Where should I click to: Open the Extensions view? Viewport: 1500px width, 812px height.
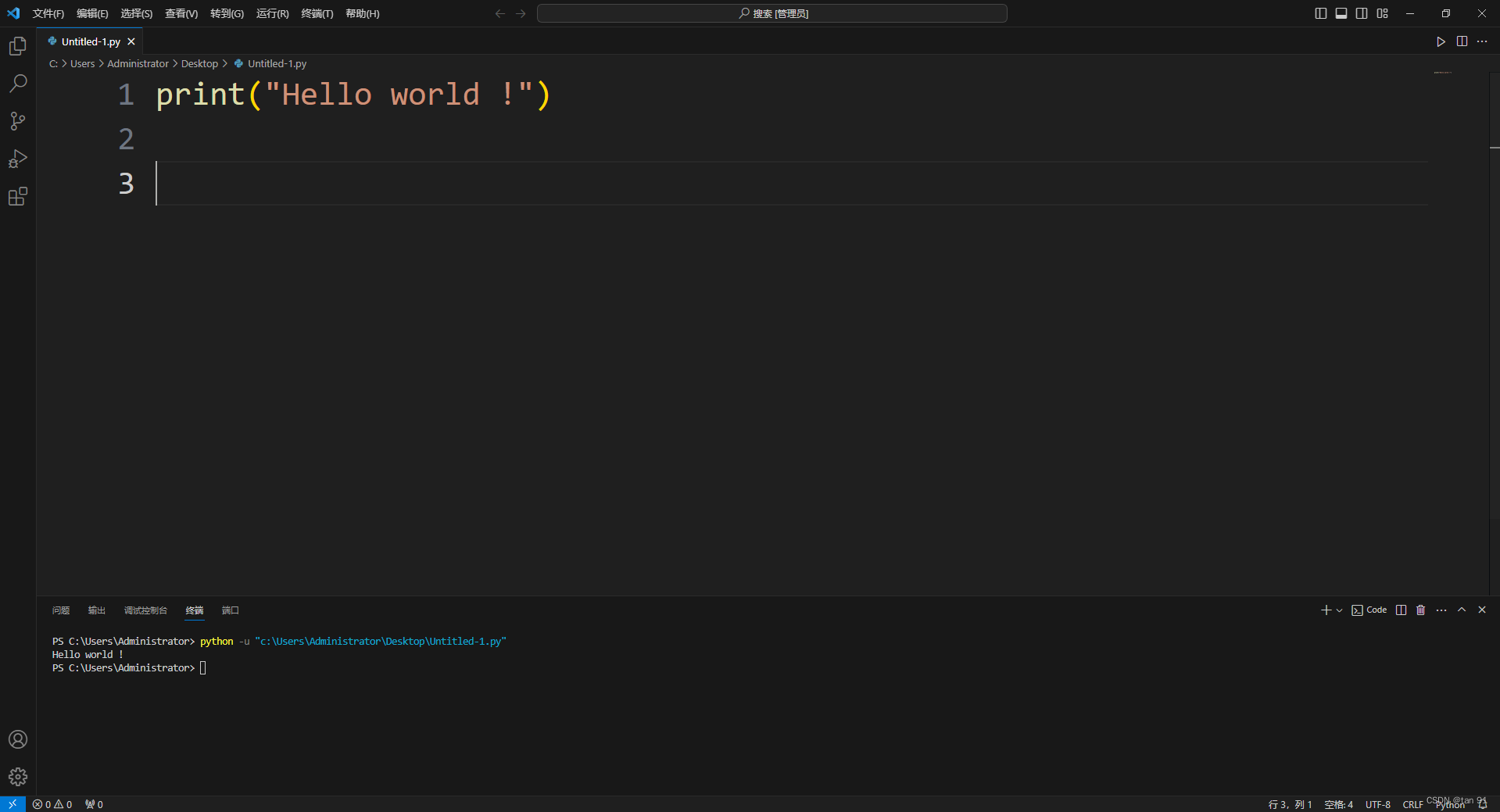[18, 196]
